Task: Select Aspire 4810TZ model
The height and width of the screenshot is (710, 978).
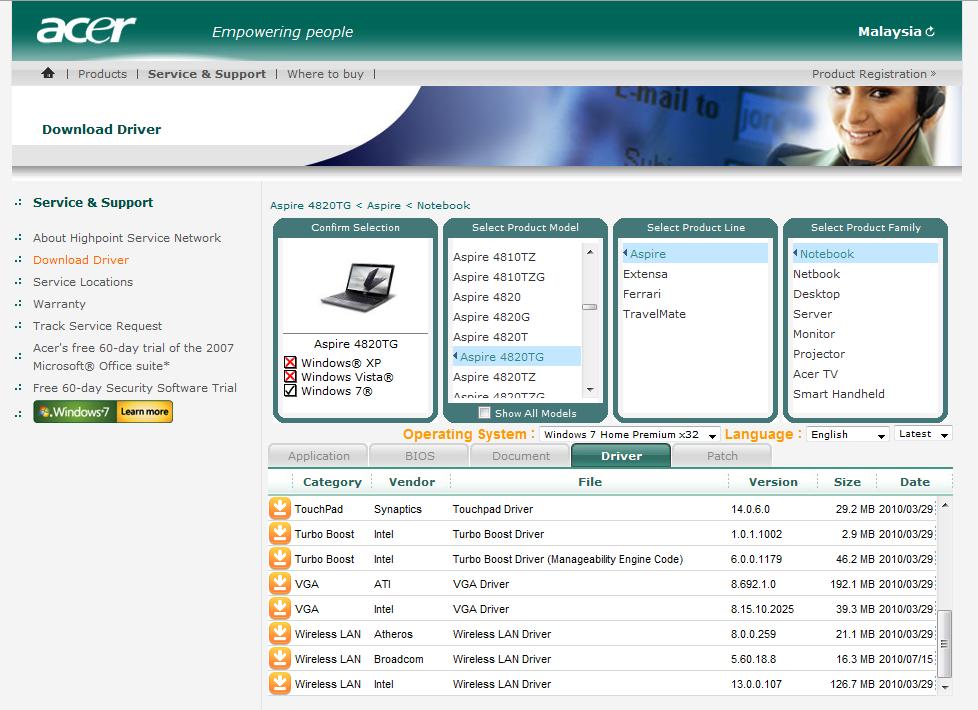Action: click(494, 256)
